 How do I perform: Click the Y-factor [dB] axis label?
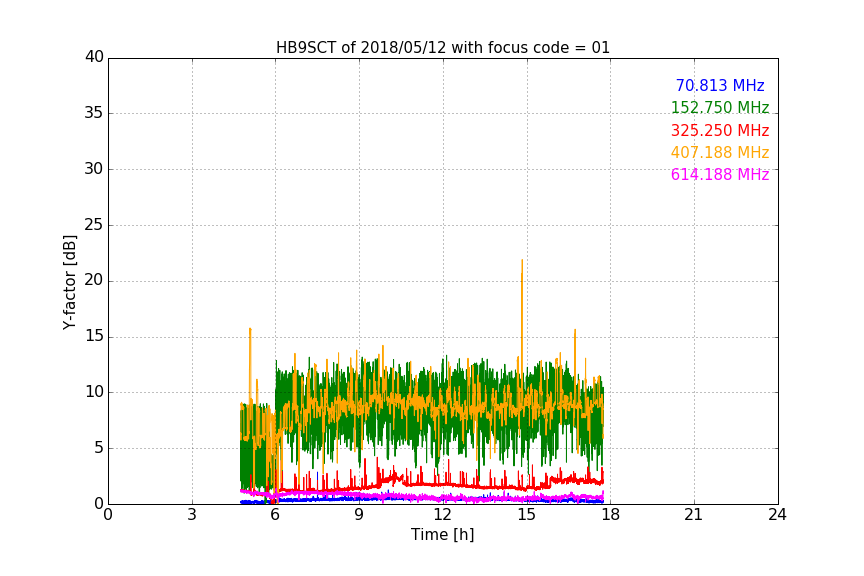click(x=69, y=282)
